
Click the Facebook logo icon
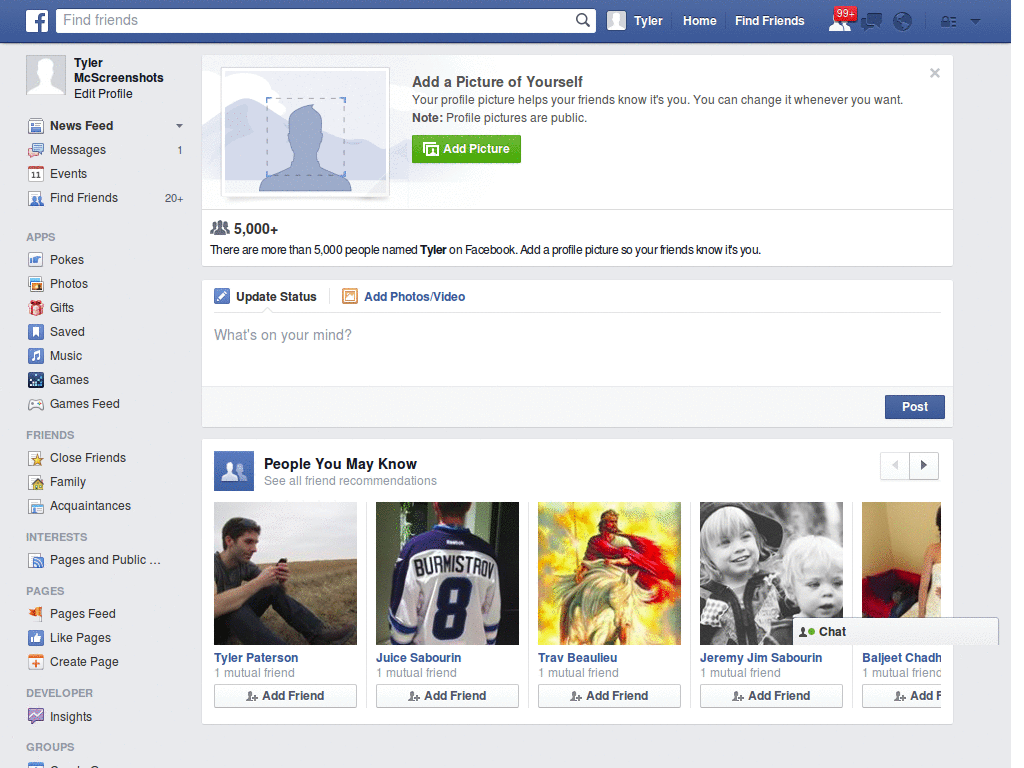(37, 21)
